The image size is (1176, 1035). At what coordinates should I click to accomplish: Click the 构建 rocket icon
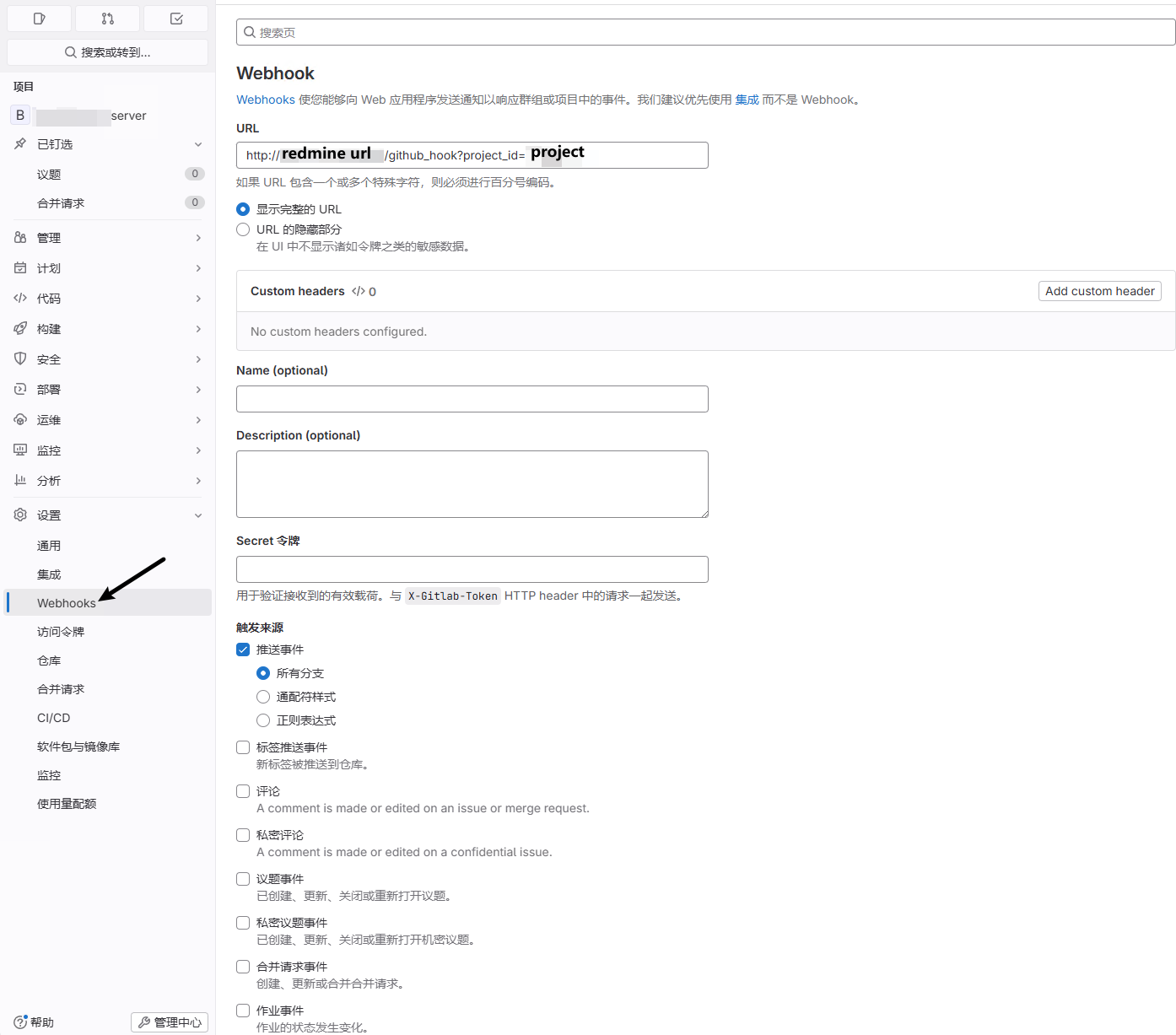tap(20, 328)
